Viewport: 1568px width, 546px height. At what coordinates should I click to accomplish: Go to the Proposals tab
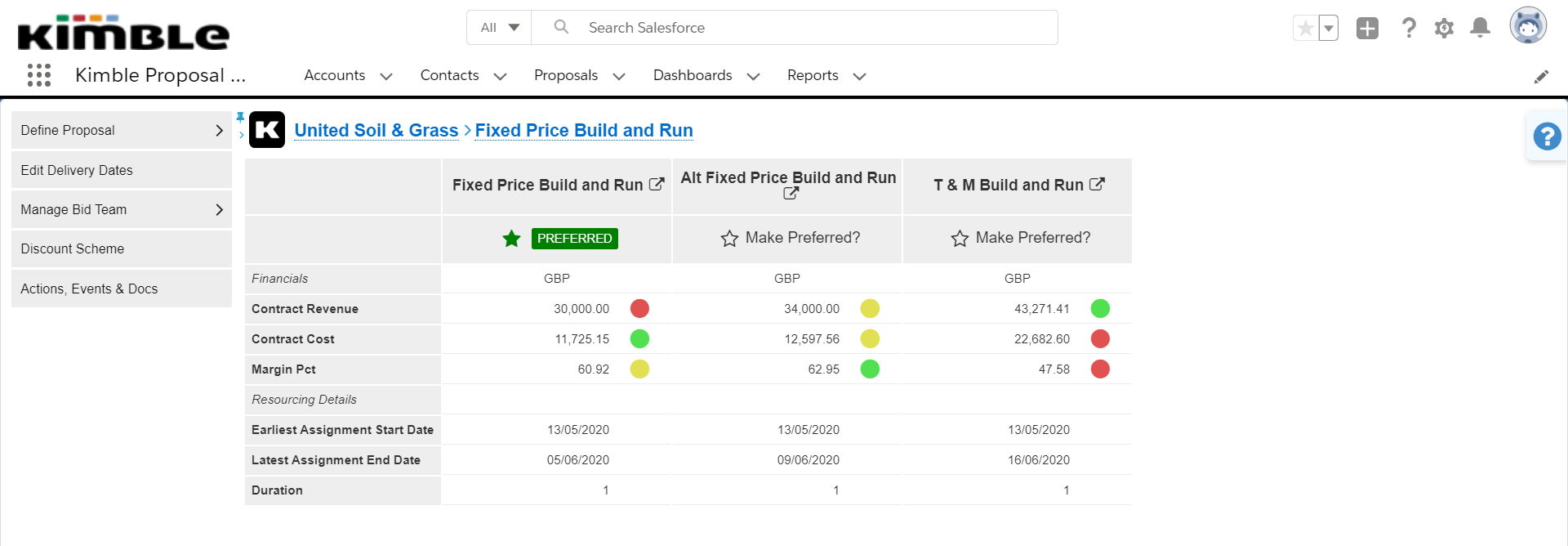566,75
